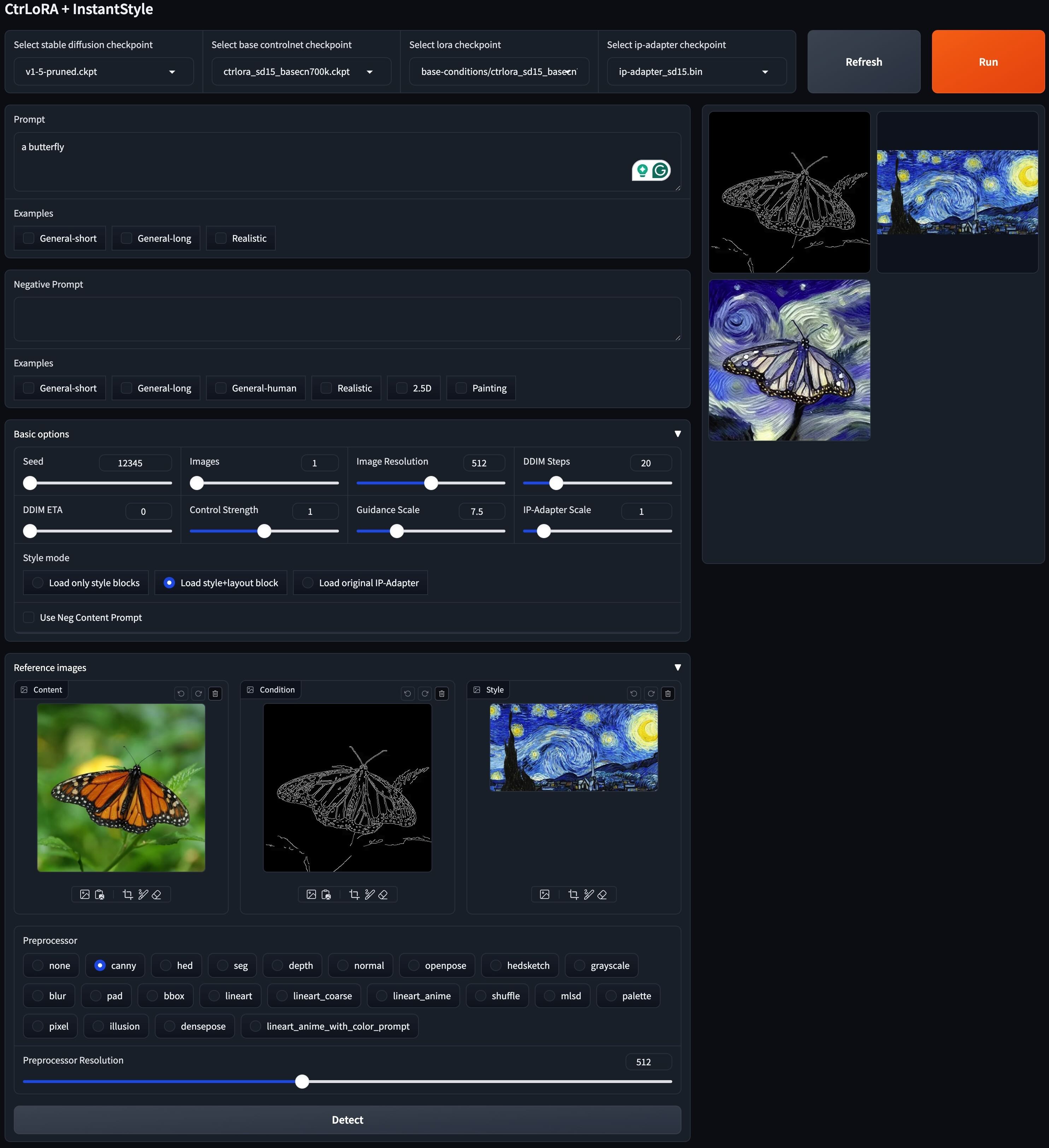Viewport: 1049px width, 1148px height.
Task: Select the crop tool under Style image
Action: click(573, 895)
